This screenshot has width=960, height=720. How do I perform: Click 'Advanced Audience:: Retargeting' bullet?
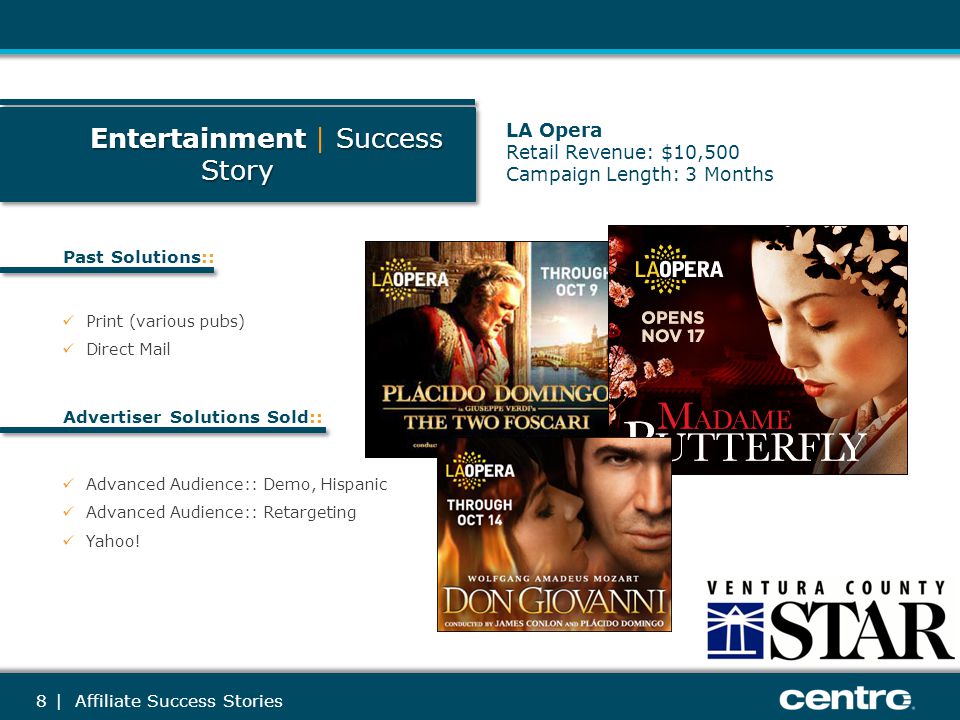221,512
